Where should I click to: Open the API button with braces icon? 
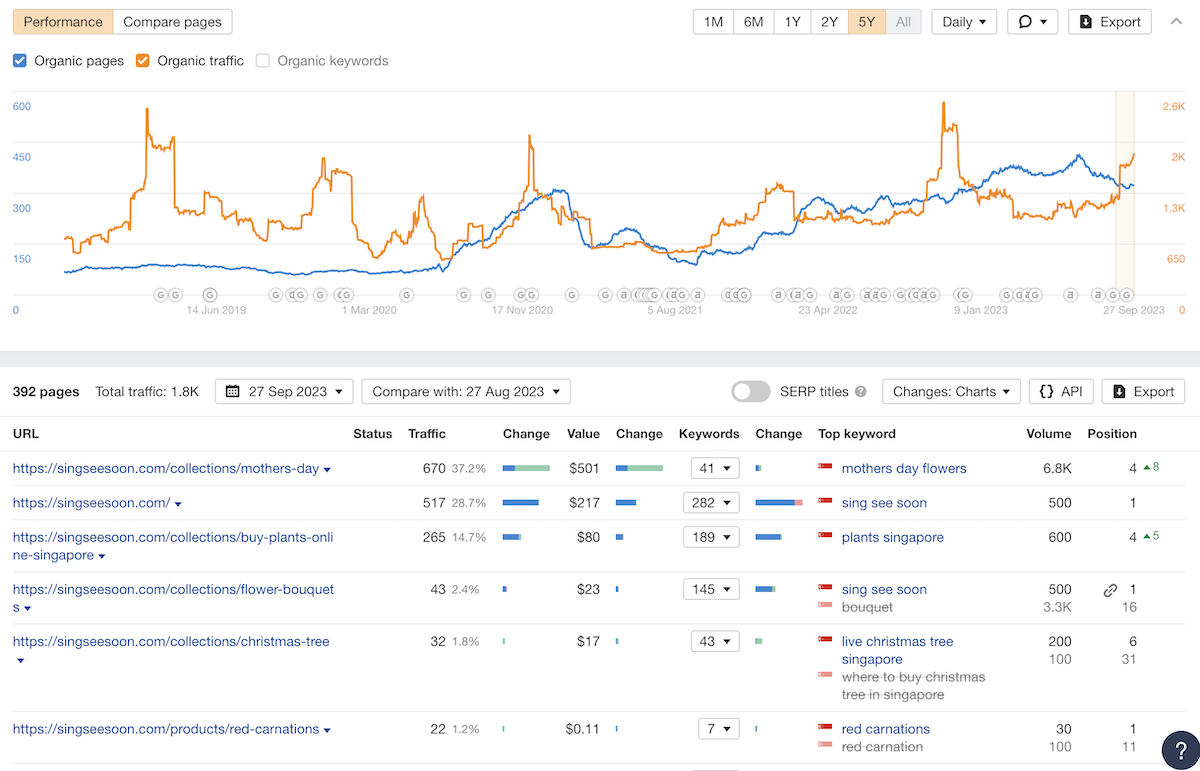click(x=1061, y=392)
